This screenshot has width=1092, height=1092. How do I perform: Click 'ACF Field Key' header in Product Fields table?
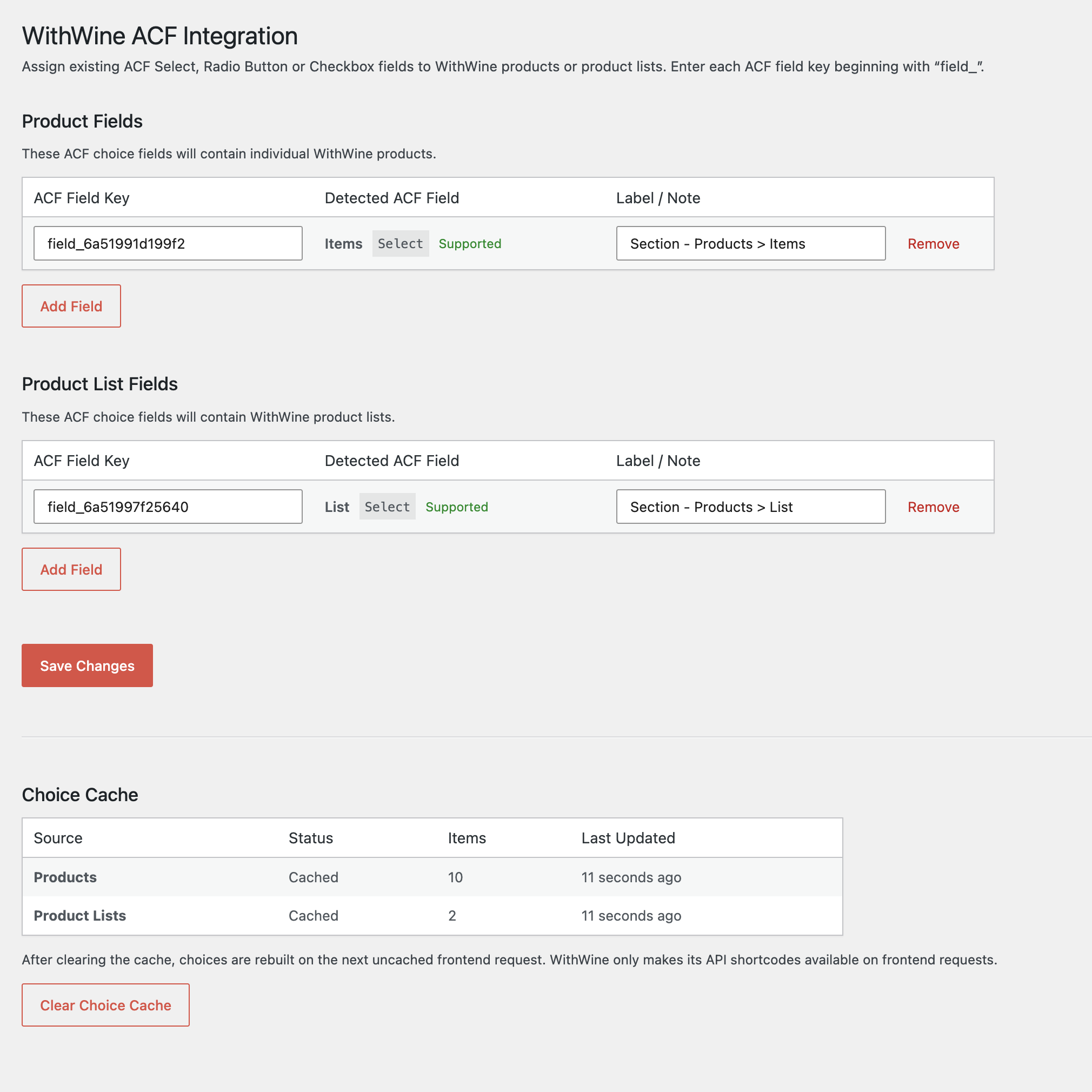pyautogui.click(x=82, y=198)
